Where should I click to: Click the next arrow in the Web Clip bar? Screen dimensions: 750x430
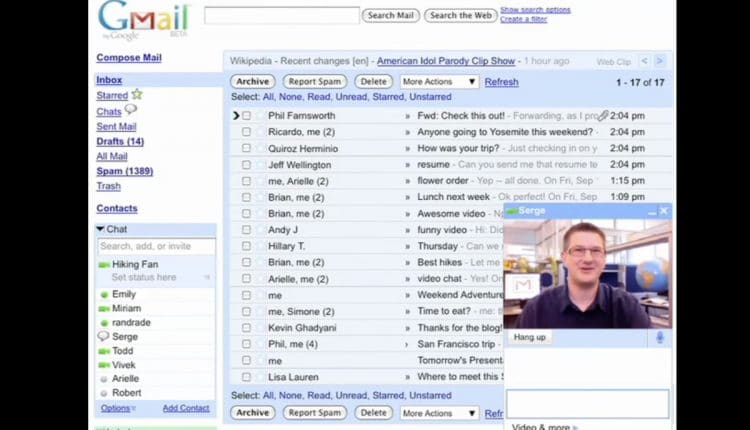coord(659,61)
